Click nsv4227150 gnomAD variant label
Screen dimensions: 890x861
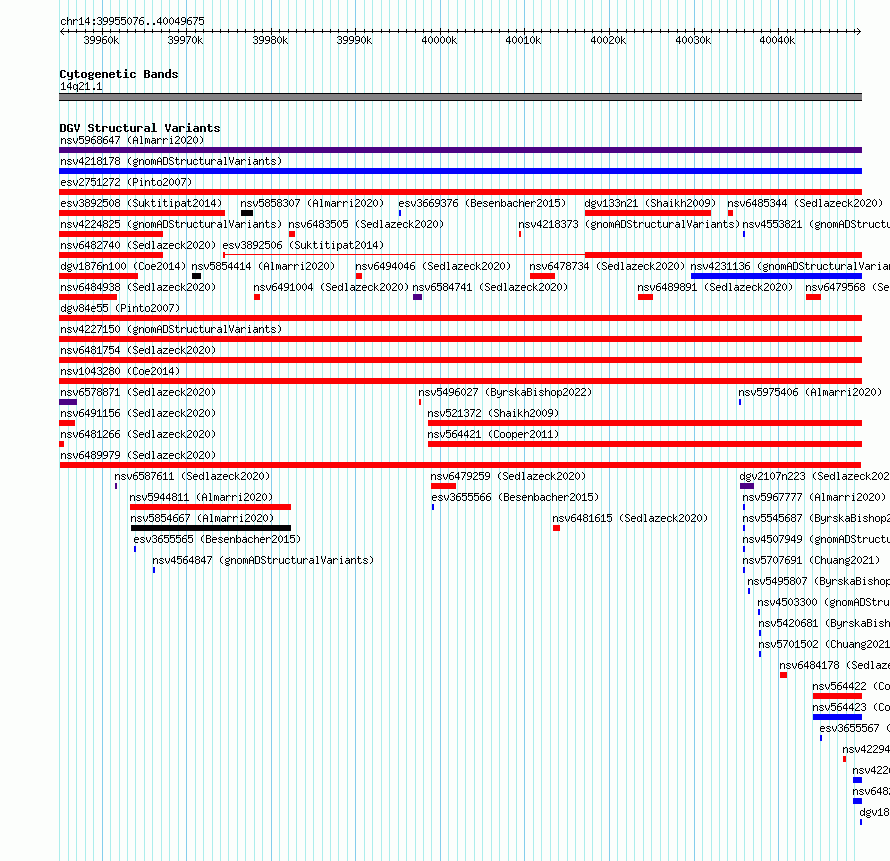click(171, 329)
